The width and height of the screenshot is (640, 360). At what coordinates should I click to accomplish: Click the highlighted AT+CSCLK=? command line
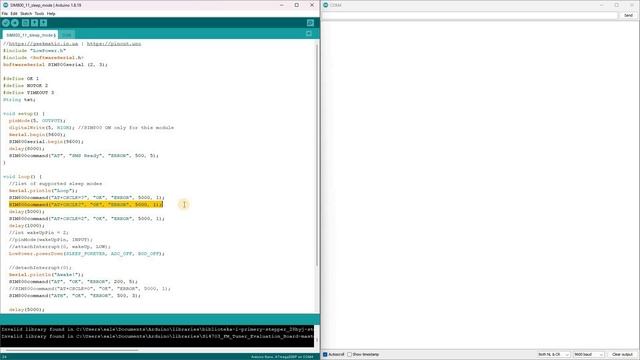[x=86, y=204]
